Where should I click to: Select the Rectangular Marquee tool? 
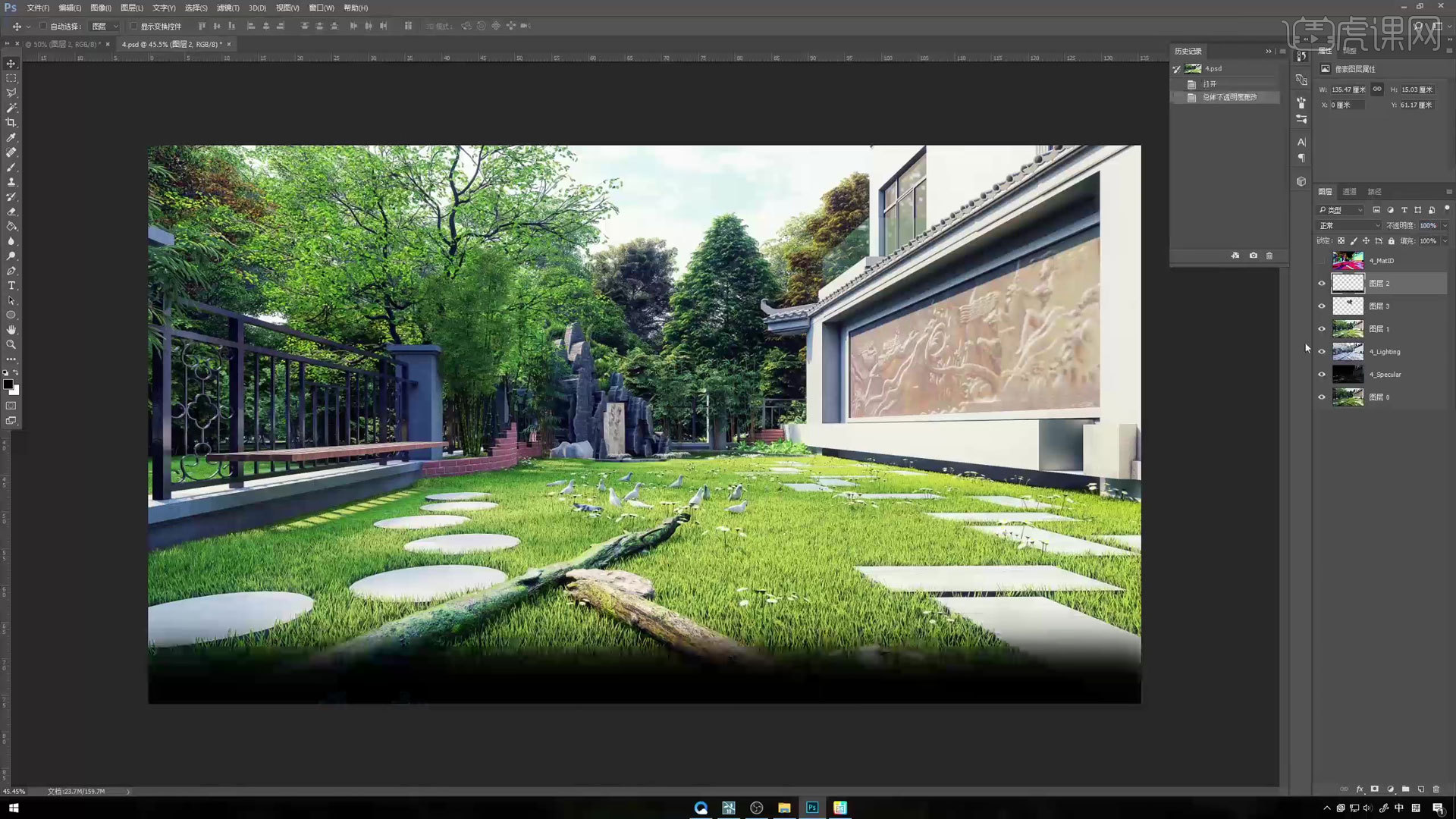click(11, 78)
